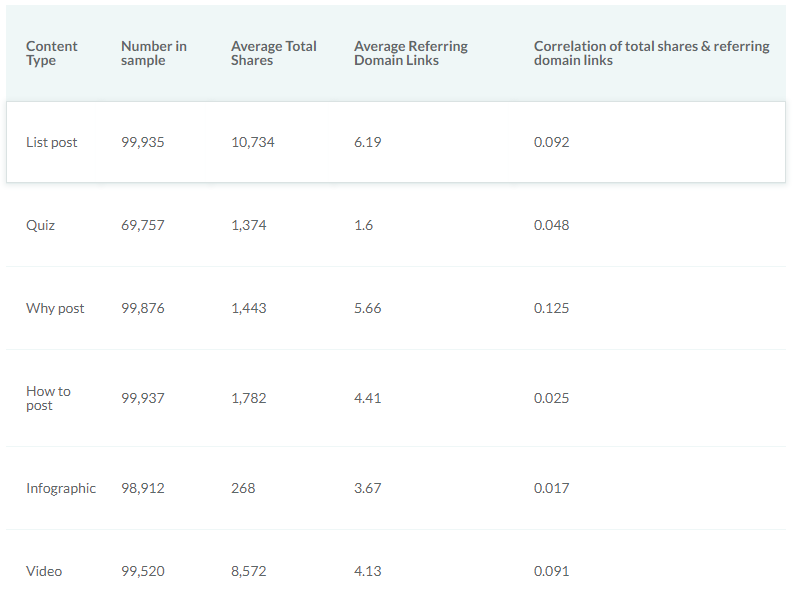Select the Average Total Shares header
This screenshot has width=793, height=601.
273,53
